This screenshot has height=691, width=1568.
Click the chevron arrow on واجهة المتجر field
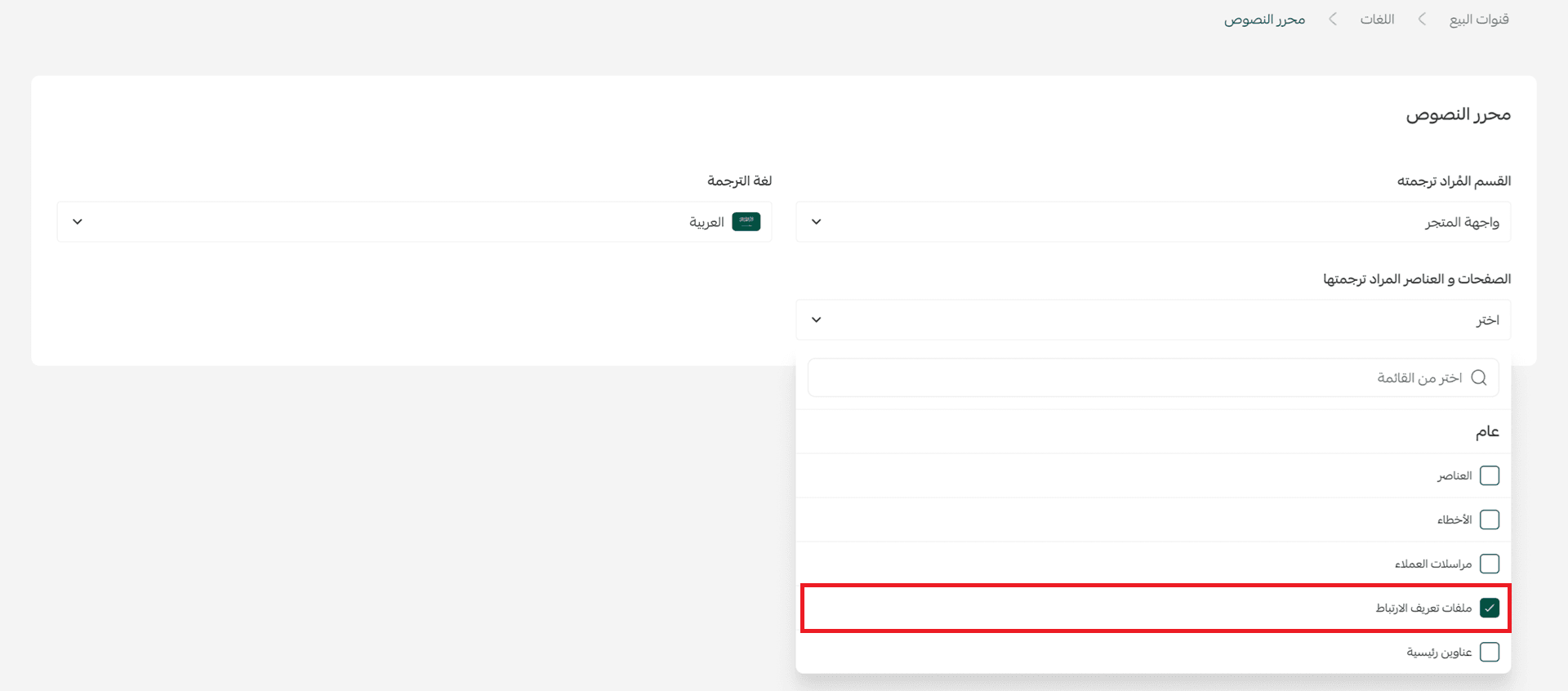(x=816, y=222)
